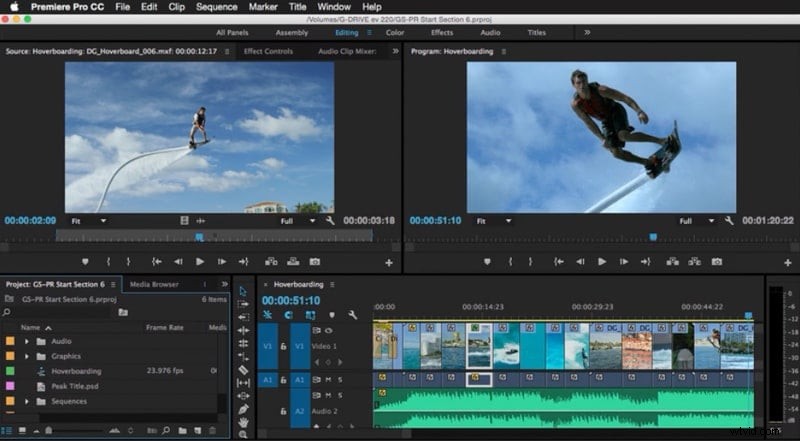Open Program monitor settings wrench icon
800x441 pixels.
pyautogui.click(x=729, y=220)
